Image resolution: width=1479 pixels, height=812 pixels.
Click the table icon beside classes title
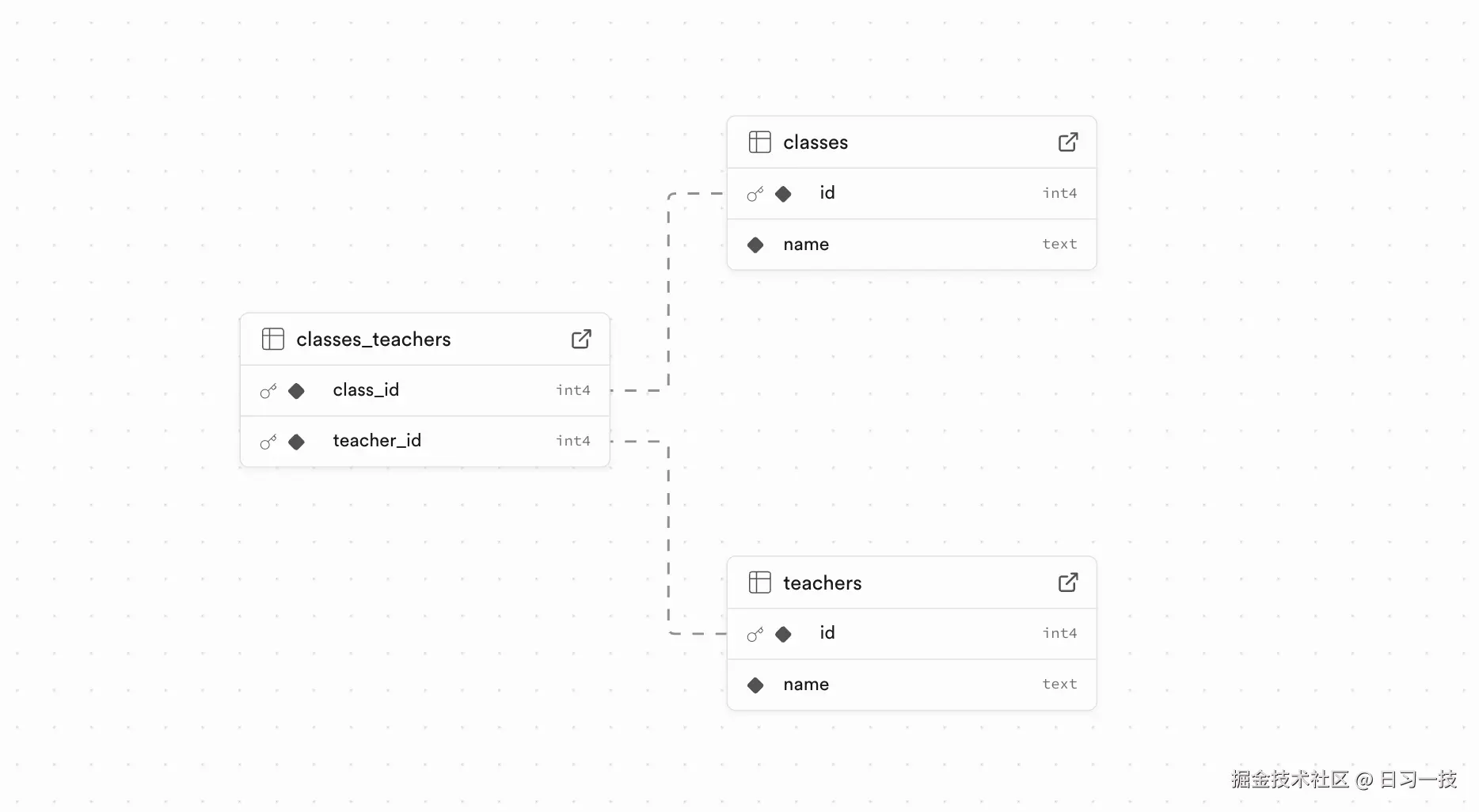(x=759, y=142)
